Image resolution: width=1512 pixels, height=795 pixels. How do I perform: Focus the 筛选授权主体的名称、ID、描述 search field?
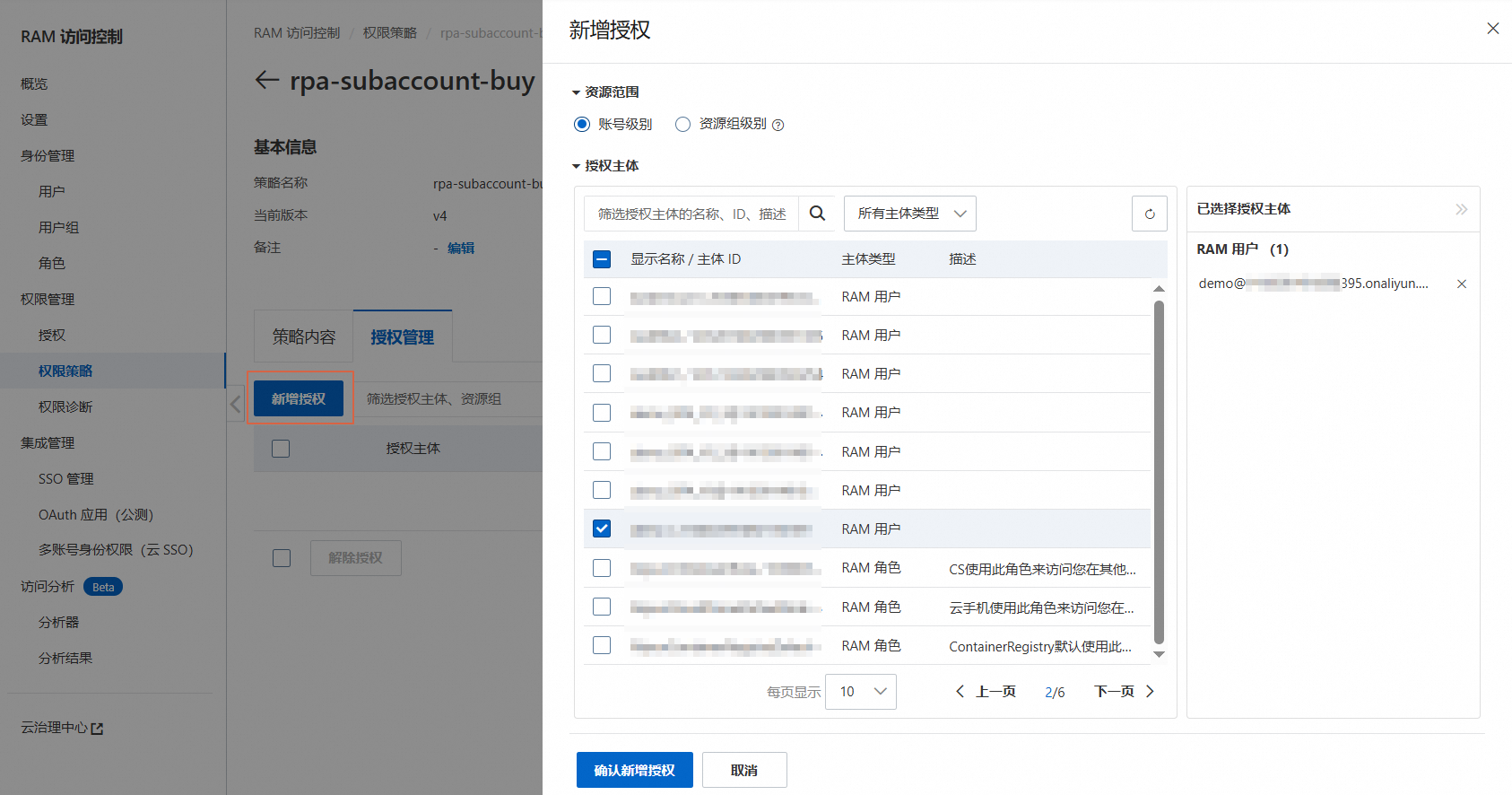(x=691, y=214)
